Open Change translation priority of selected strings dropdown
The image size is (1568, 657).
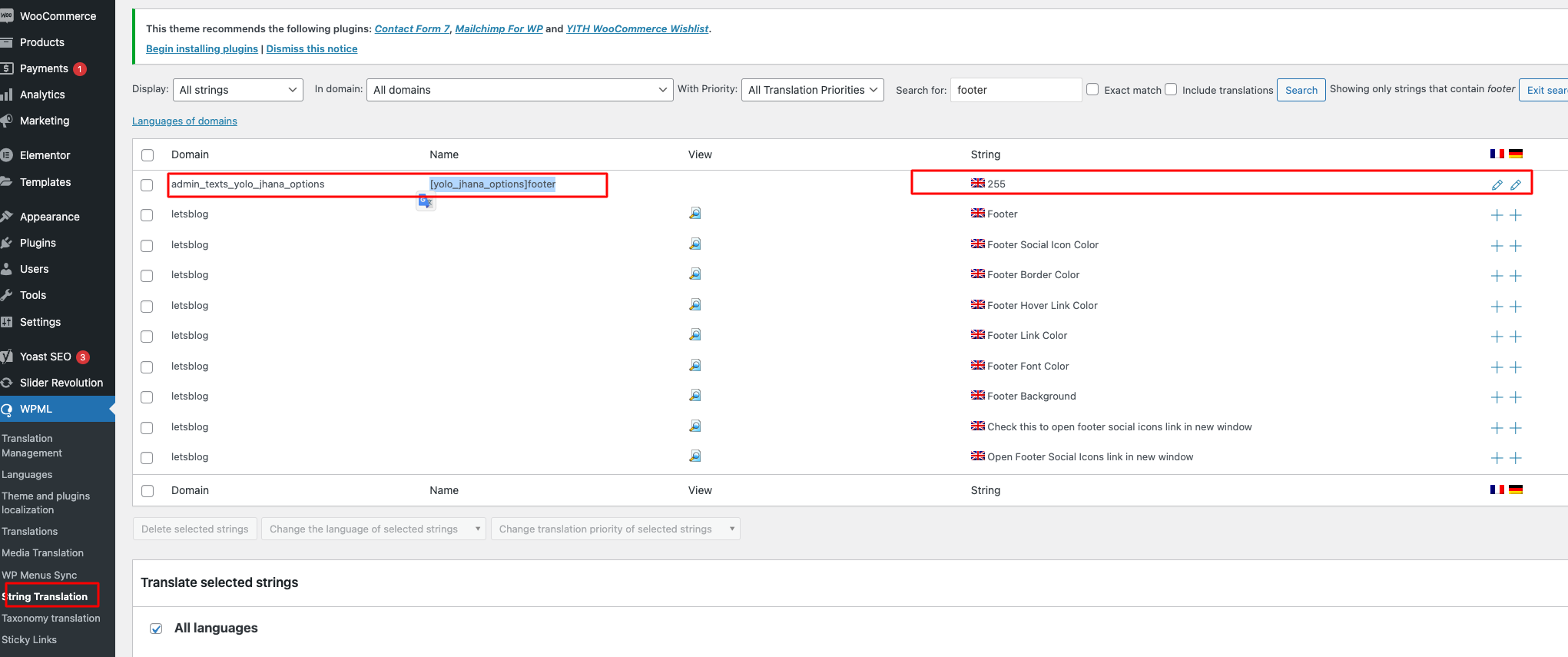[615, 529]
